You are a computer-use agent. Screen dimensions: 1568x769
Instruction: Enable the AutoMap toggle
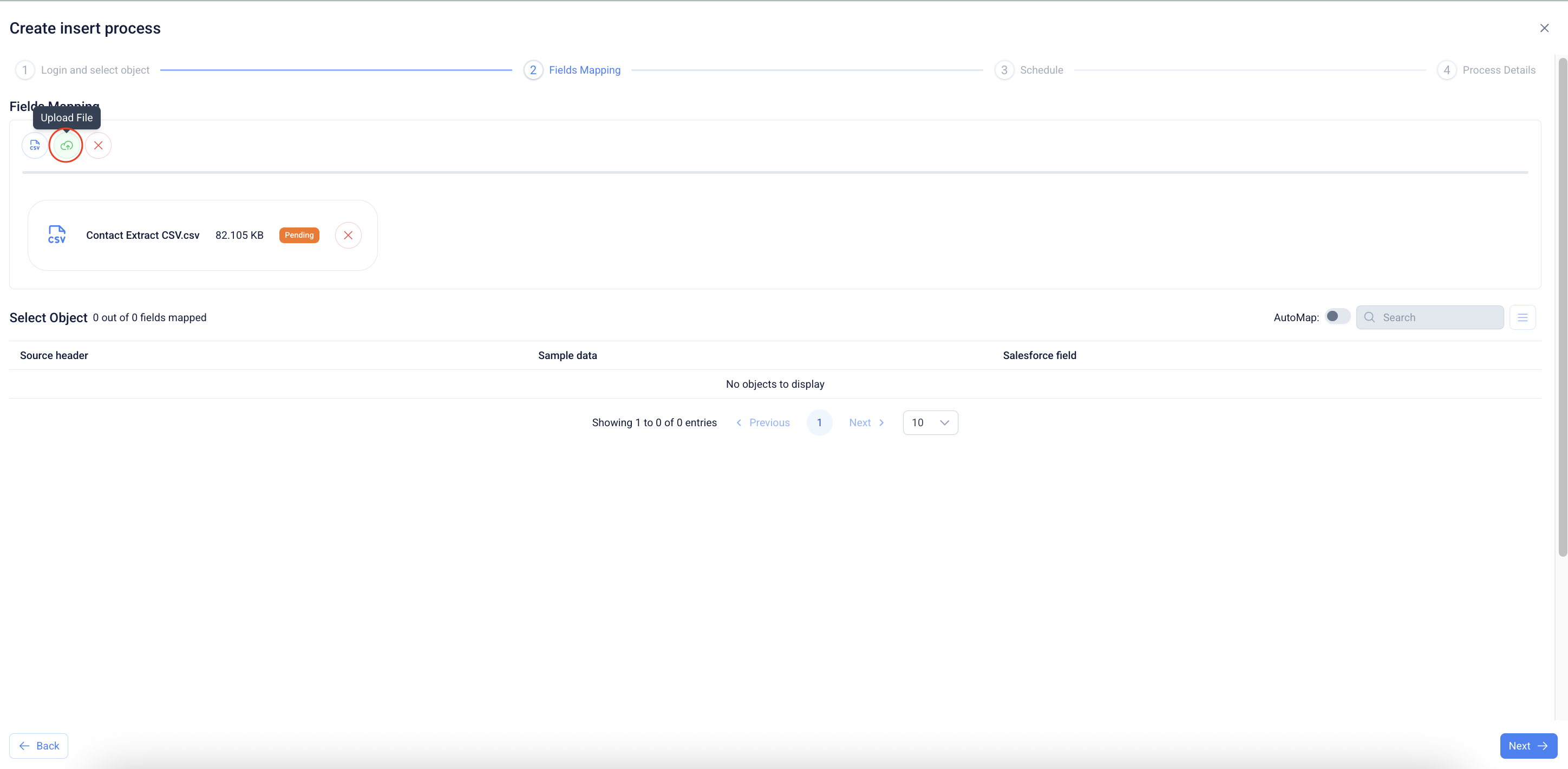pyautogui.click(x=1337, y=316)
